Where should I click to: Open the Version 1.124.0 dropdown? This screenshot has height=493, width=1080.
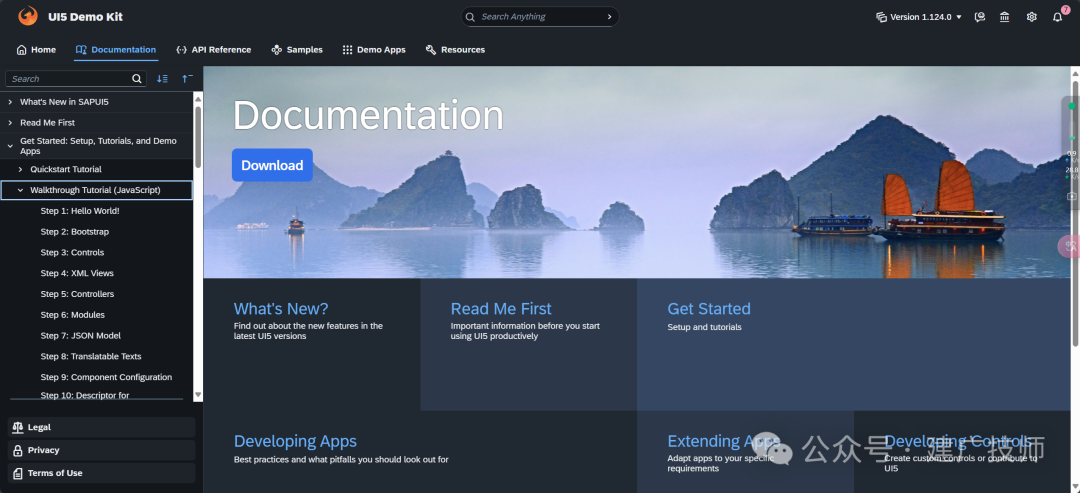click(919, 17)
